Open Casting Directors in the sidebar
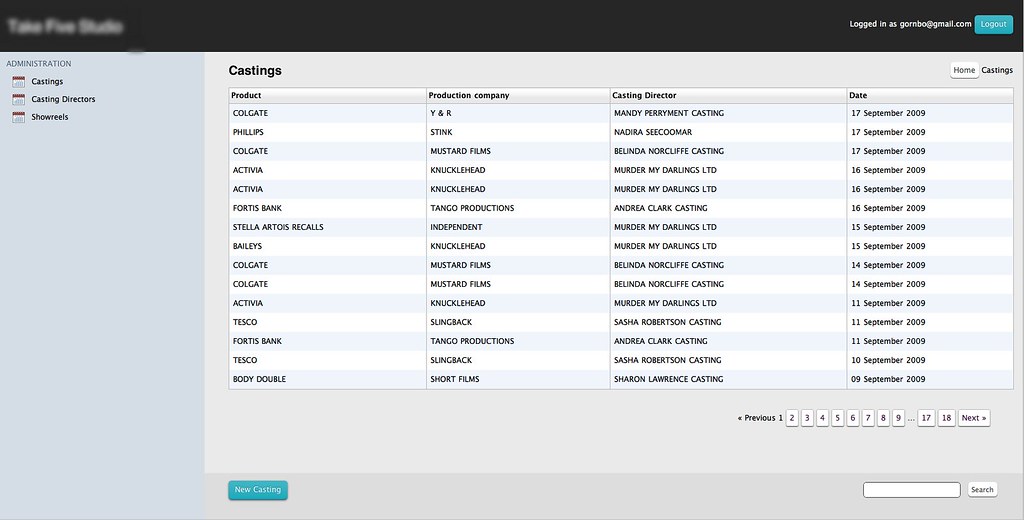Screen dimensions: 1024x520 (x=63, y=99)
